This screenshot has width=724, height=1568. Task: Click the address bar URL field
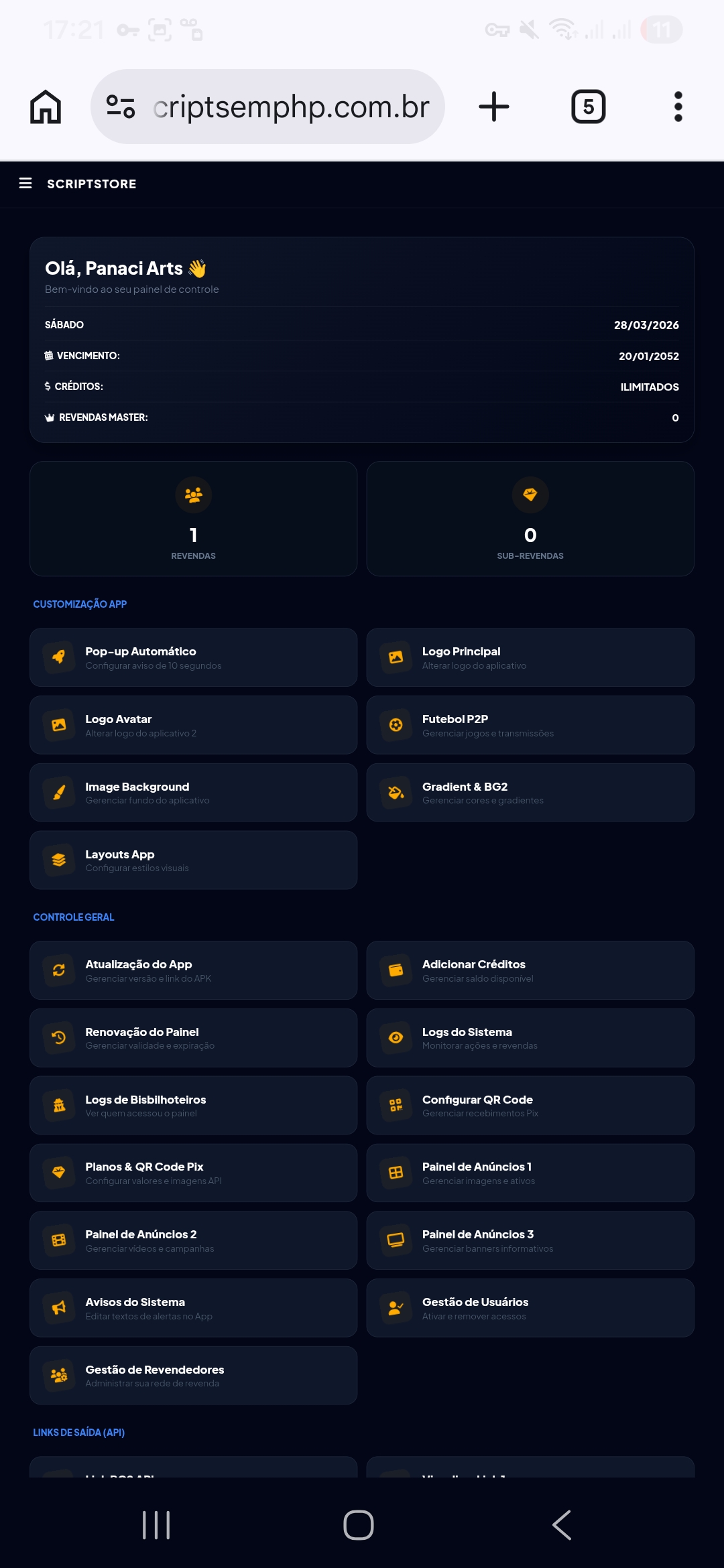click(x=291, y=107)
